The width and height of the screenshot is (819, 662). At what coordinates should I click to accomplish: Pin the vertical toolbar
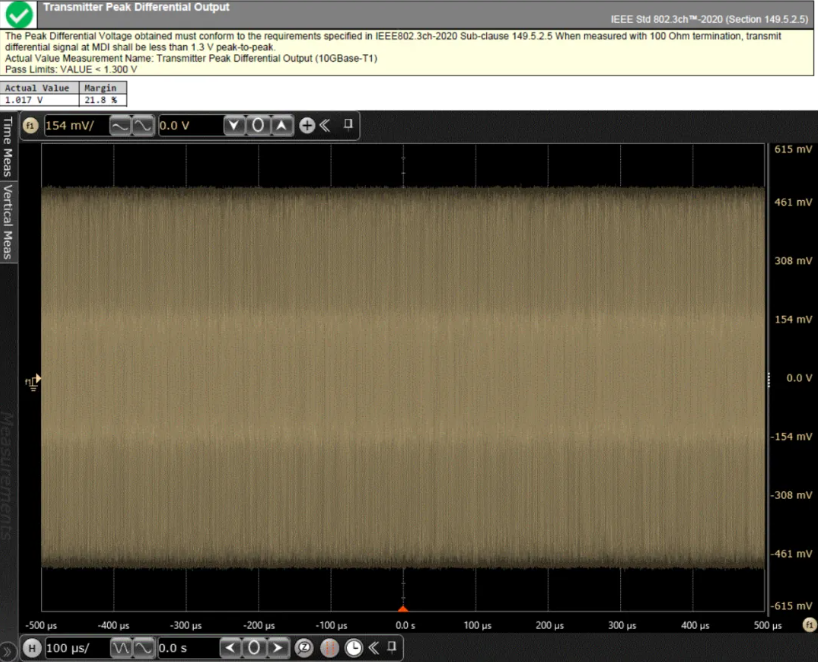click(348, 125)
